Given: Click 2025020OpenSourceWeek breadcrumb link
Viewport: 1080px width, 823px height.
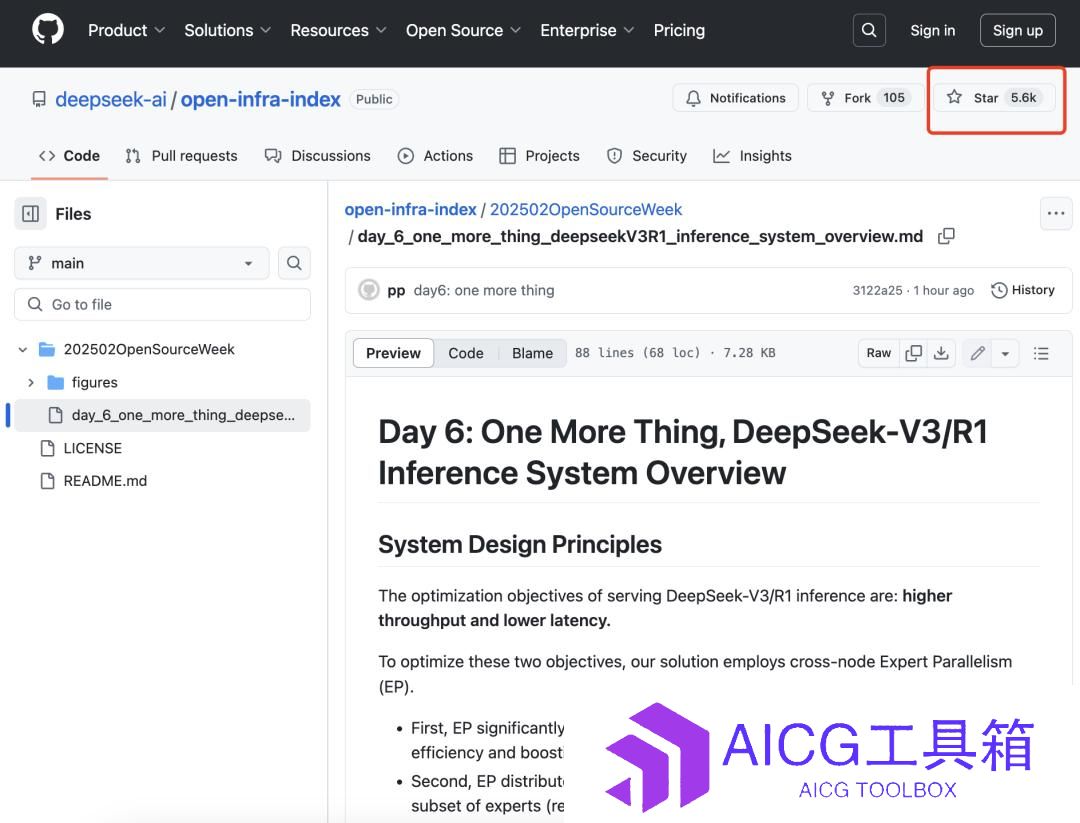Looking at the screenshot, I should coord(585,209).
